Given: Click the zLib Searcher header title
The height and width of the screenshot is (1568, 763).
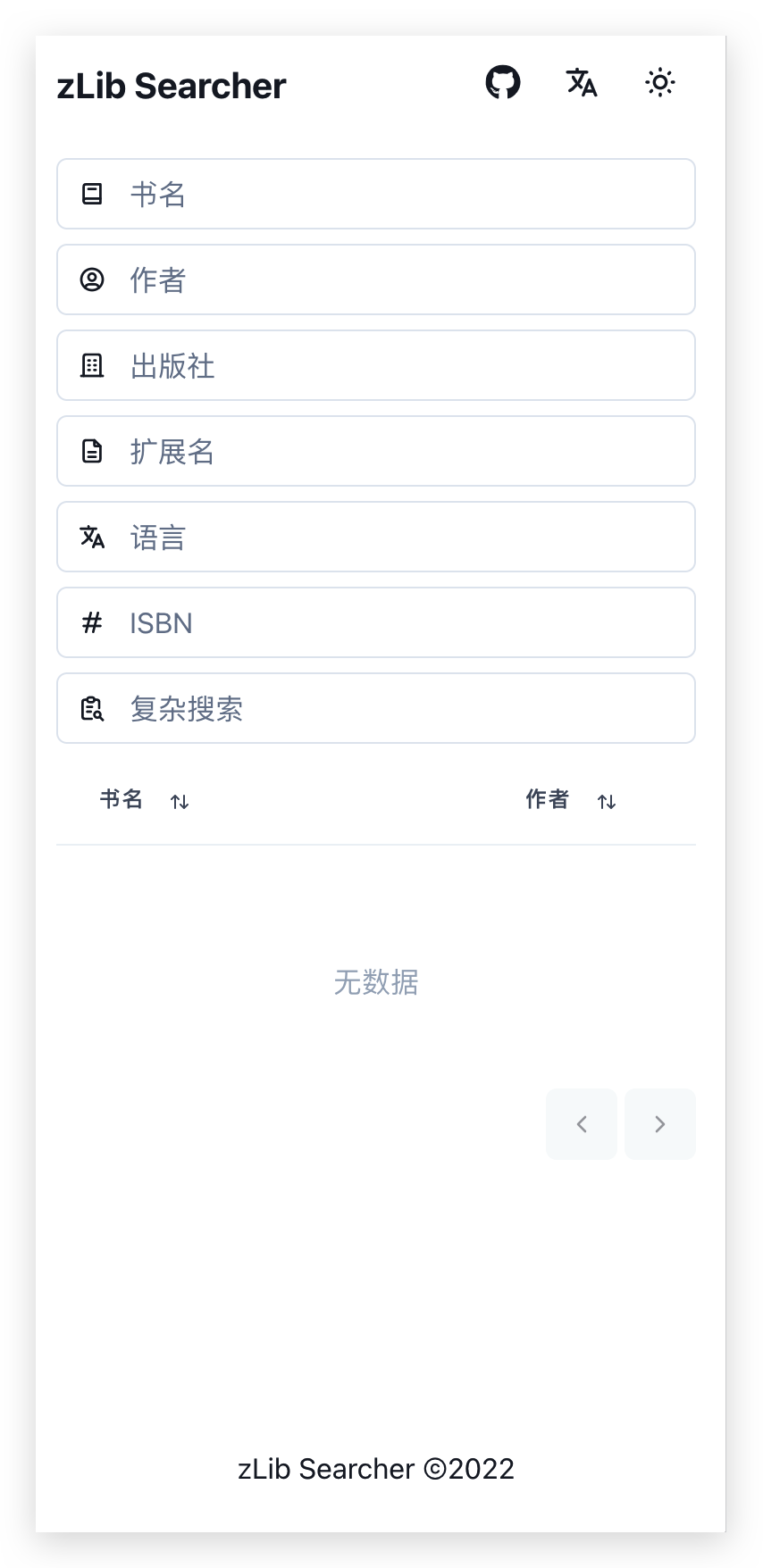Looking at the screenshot, I should (x=172, y=86).
